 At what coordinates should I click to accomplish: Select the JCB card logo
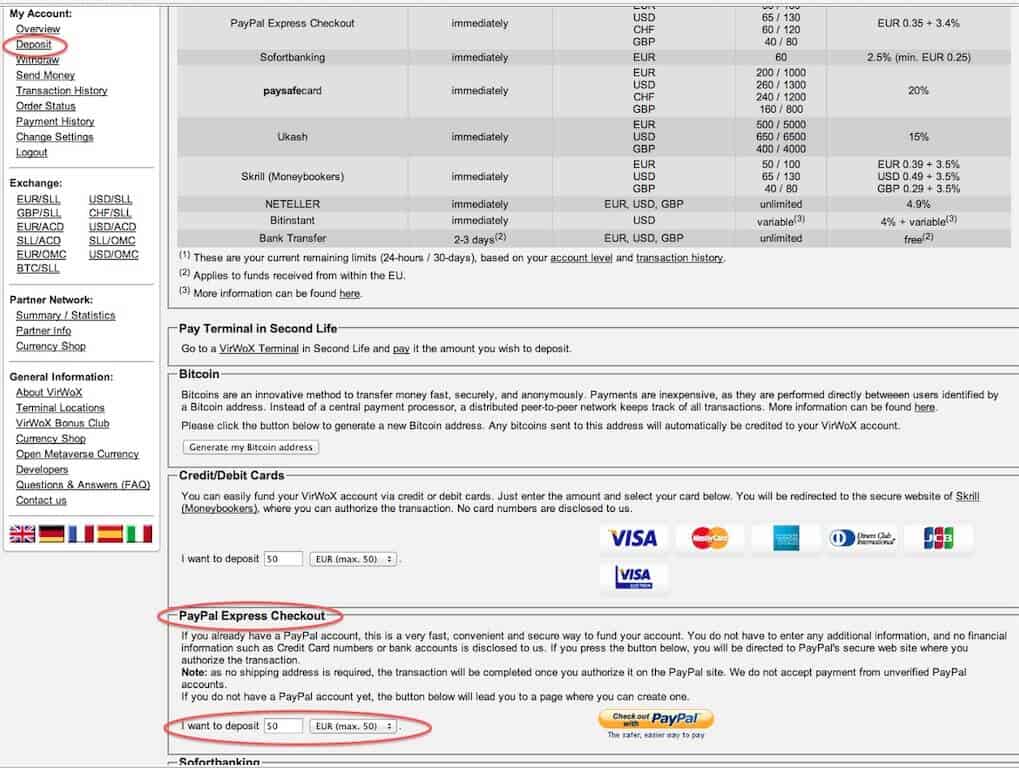938,538
